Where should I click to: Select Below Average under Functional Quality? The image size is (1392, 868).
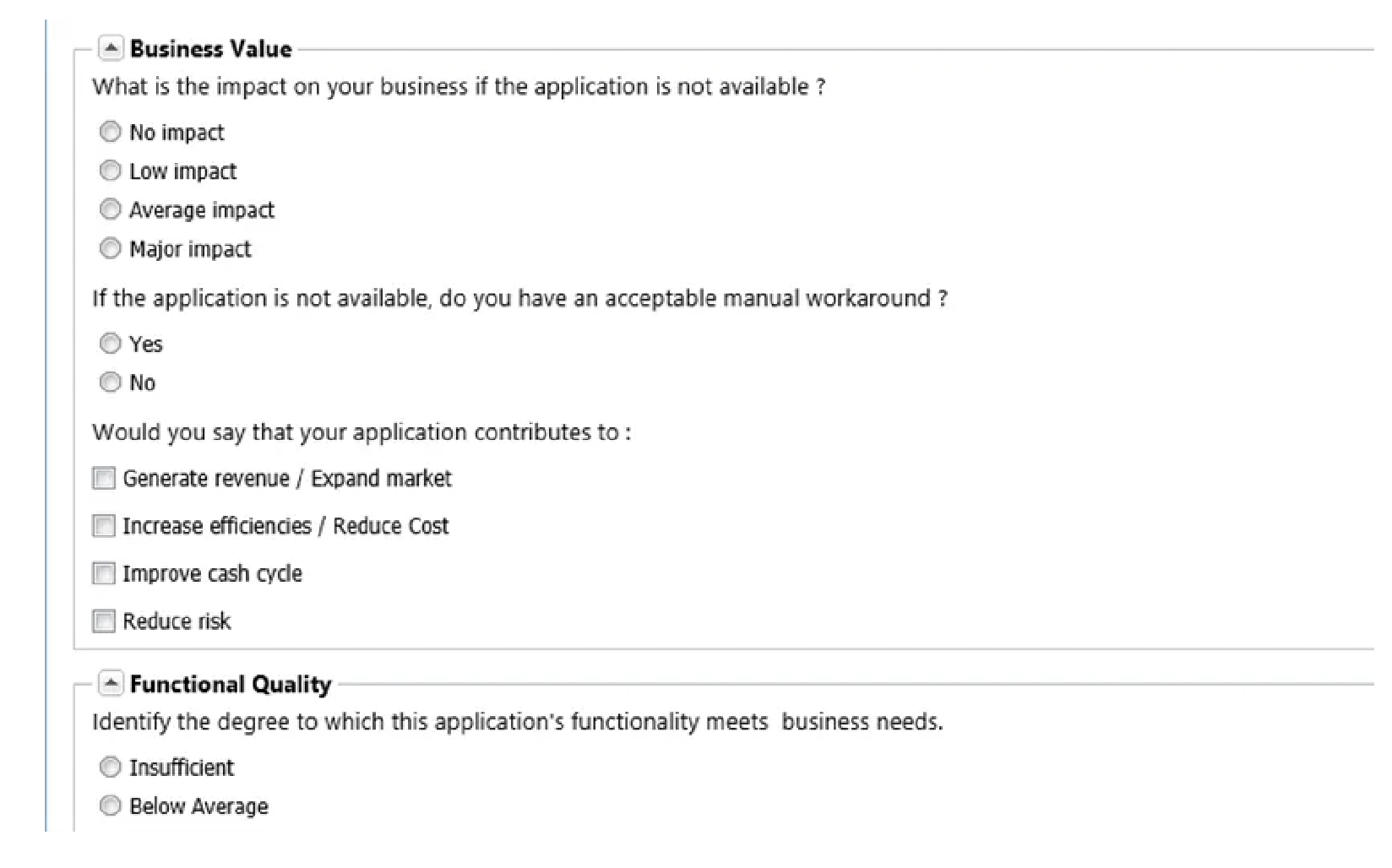coord(110,806)
